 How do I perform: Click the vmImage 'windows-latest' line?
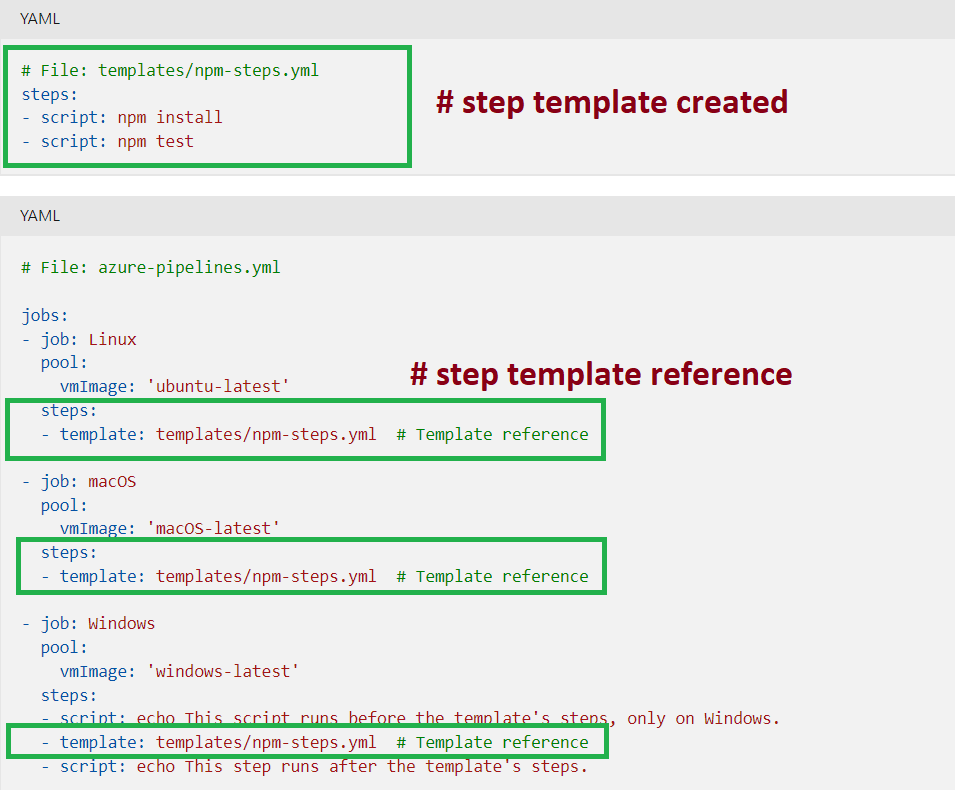coord(179,671)
